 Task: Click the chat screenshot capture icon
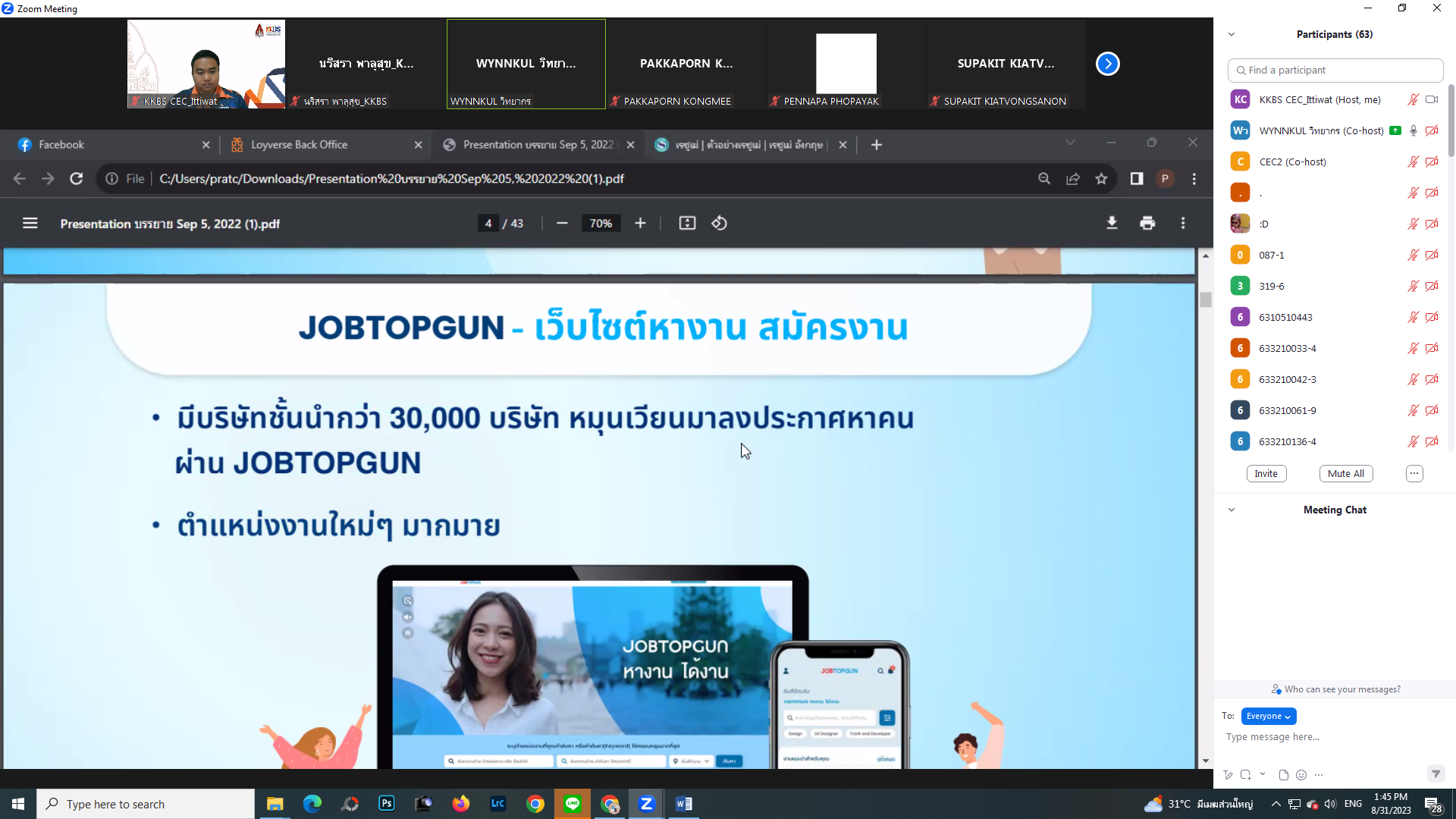(x=1246, y=774)
